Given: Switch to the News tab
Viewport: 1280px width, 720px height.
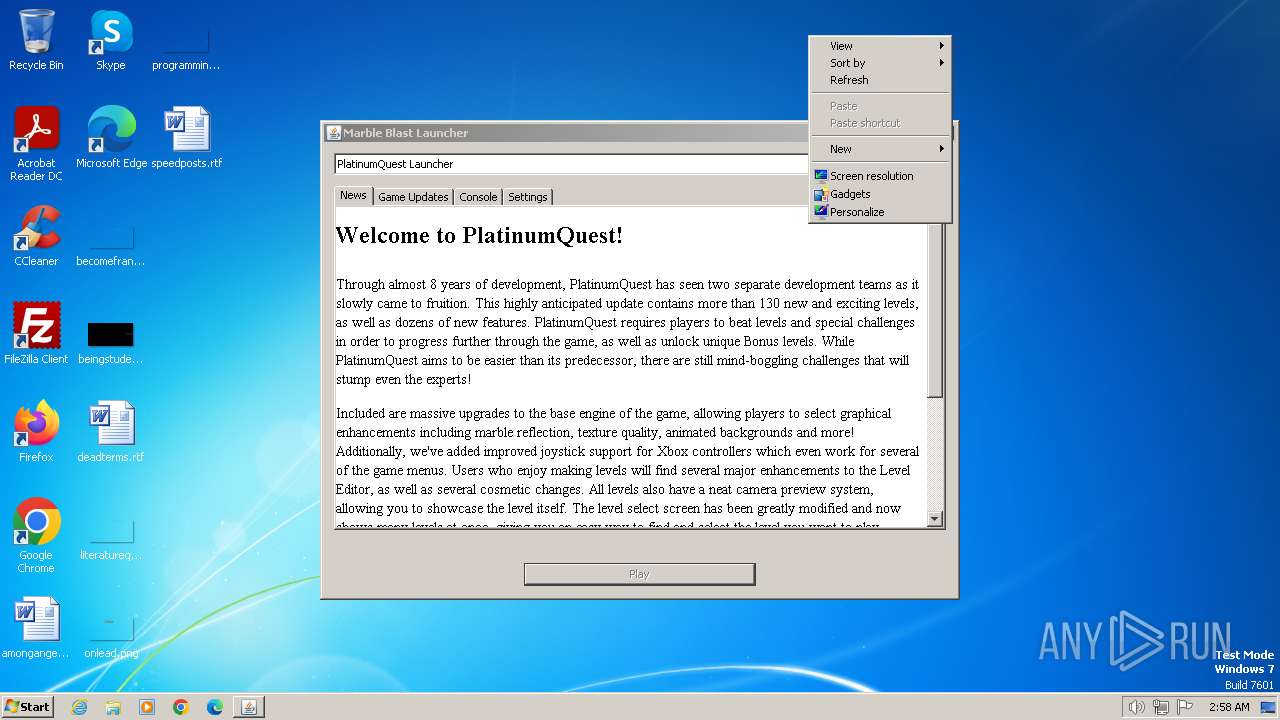Looking at the screenshot, I should tap(353, 196).
